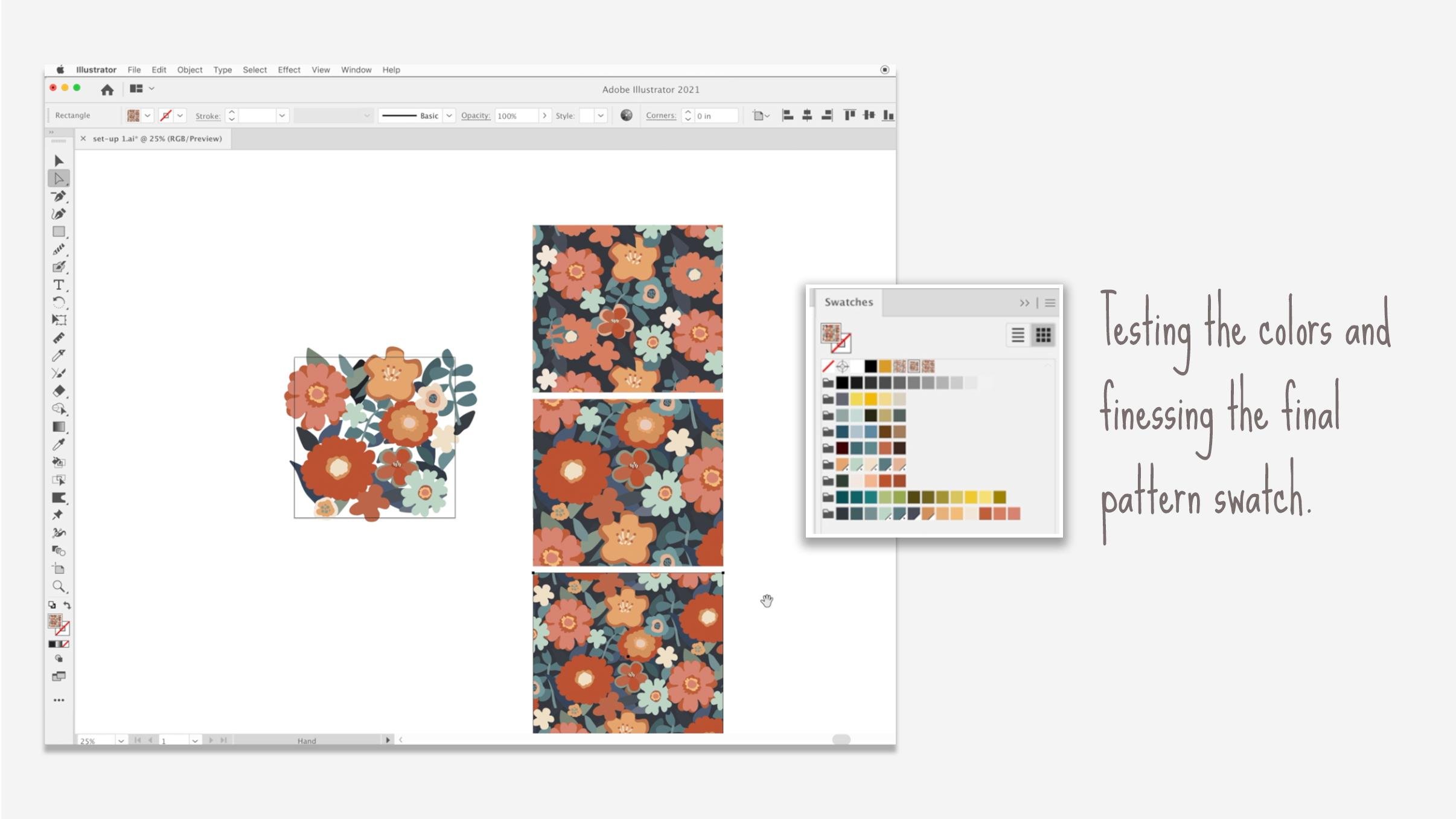
Task: Select the Eraser tool
Action: tap(59, 391)
